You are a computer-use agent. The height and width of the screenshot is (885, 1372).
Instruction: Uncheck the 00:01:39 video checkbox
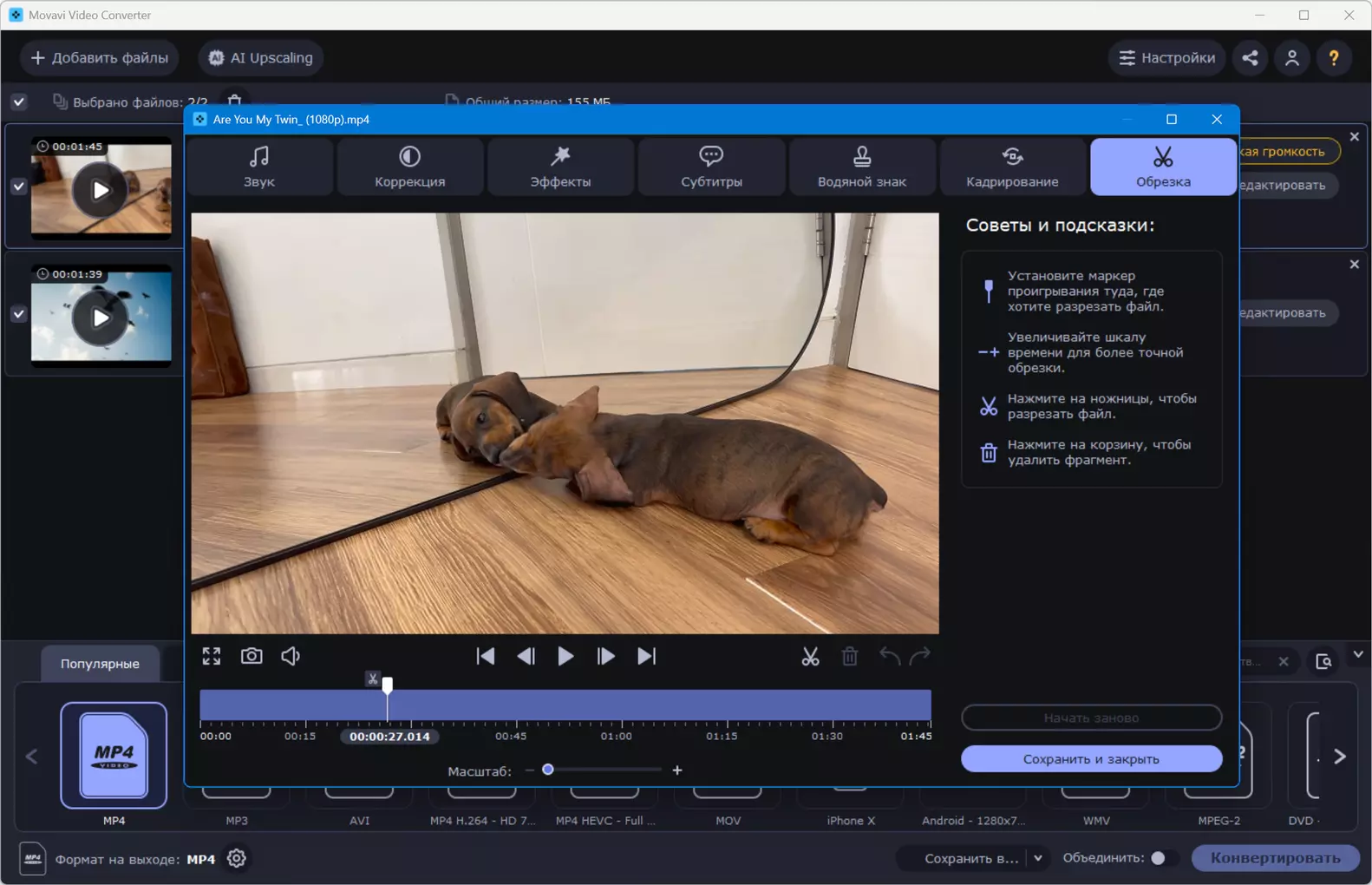(19, 314)
